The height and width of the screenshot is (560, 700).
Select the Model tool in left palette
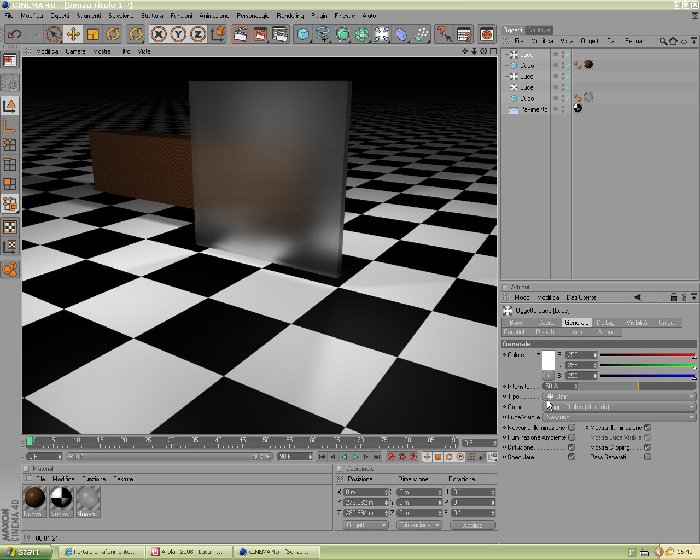pos(10,106)
